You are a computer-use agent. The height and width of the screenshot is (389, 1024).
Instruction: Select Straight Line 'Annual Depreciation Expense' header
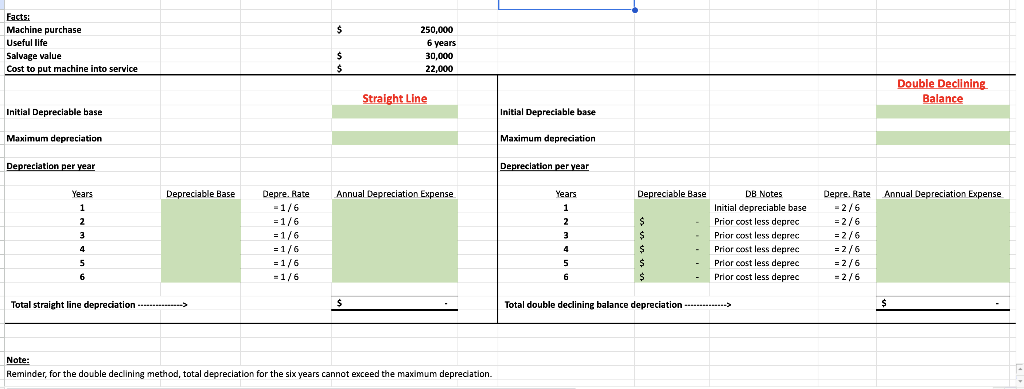394,194
